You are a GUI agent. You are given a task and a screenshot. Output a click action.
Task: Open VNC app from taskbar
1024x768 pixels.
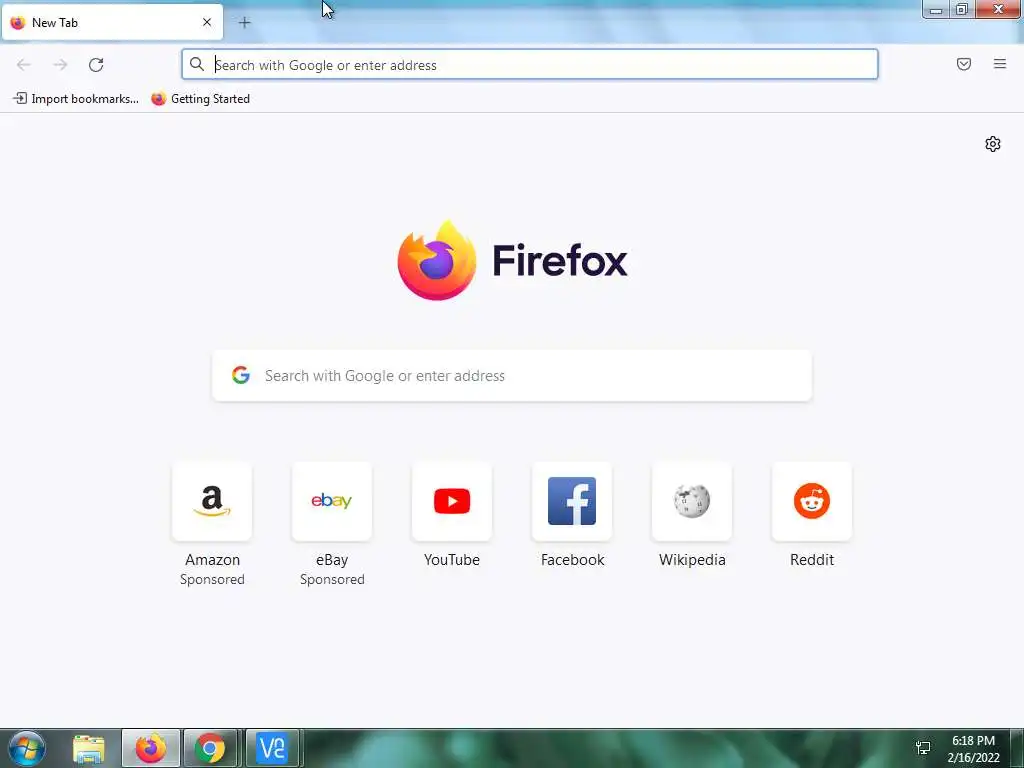272,748
